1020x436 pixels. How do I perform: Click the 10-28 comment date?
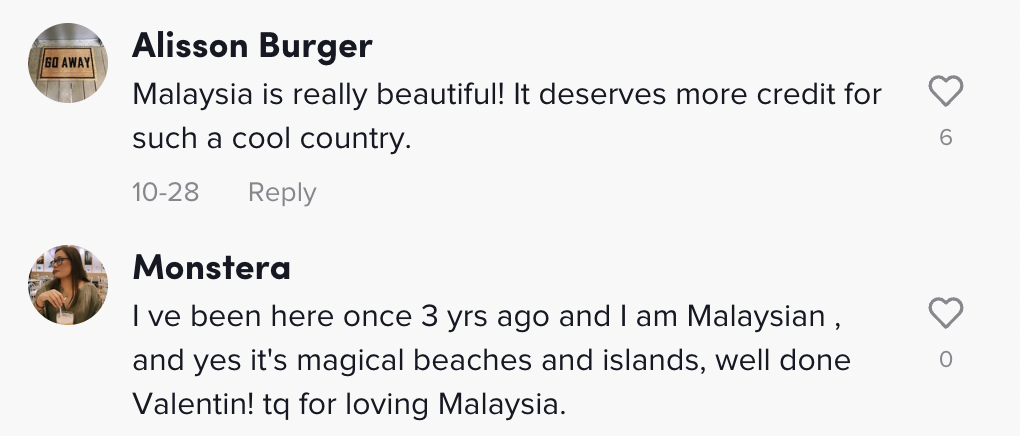click(x=166, y=192)
